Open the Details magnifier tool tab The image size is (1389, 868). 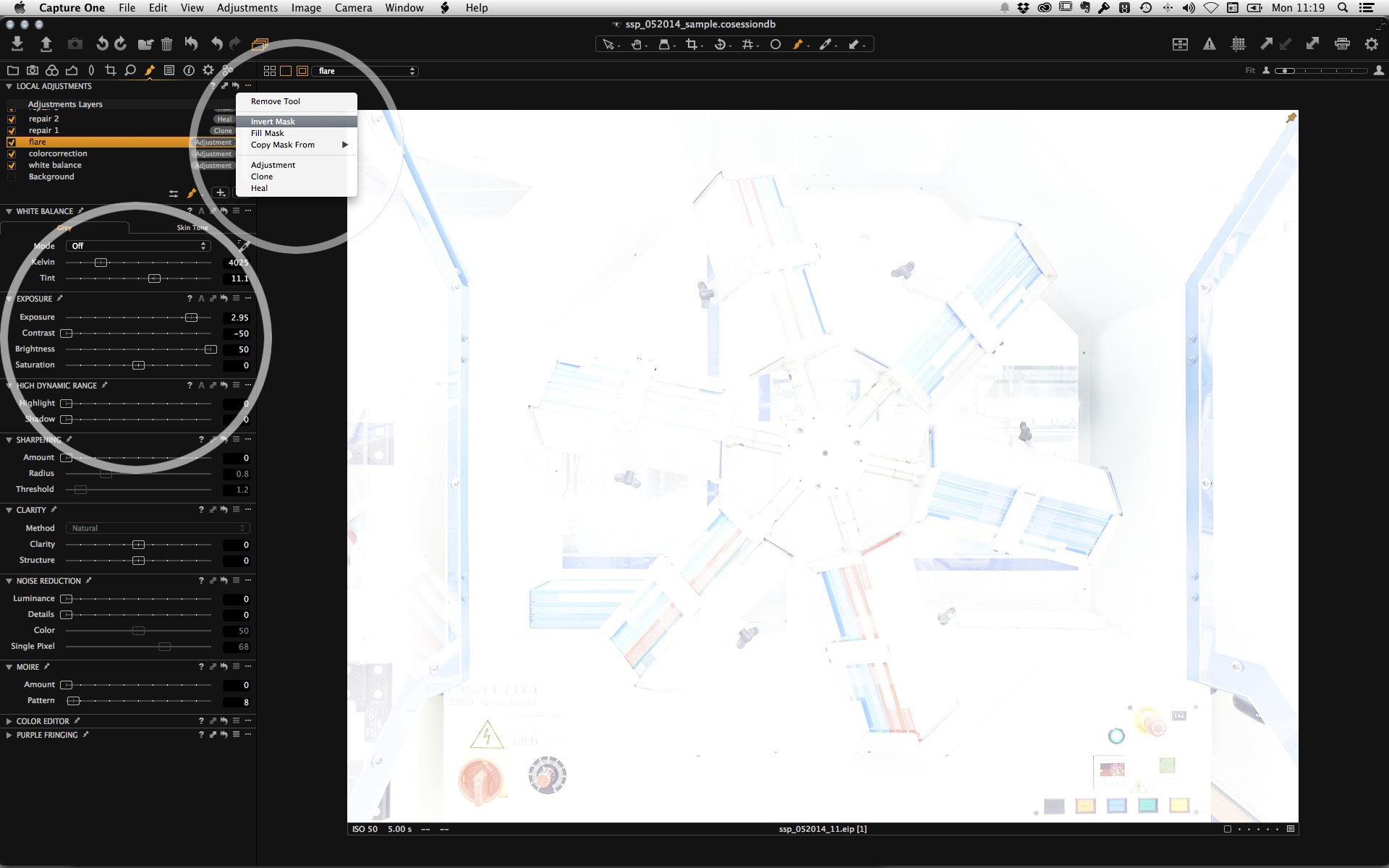[130, 70]
